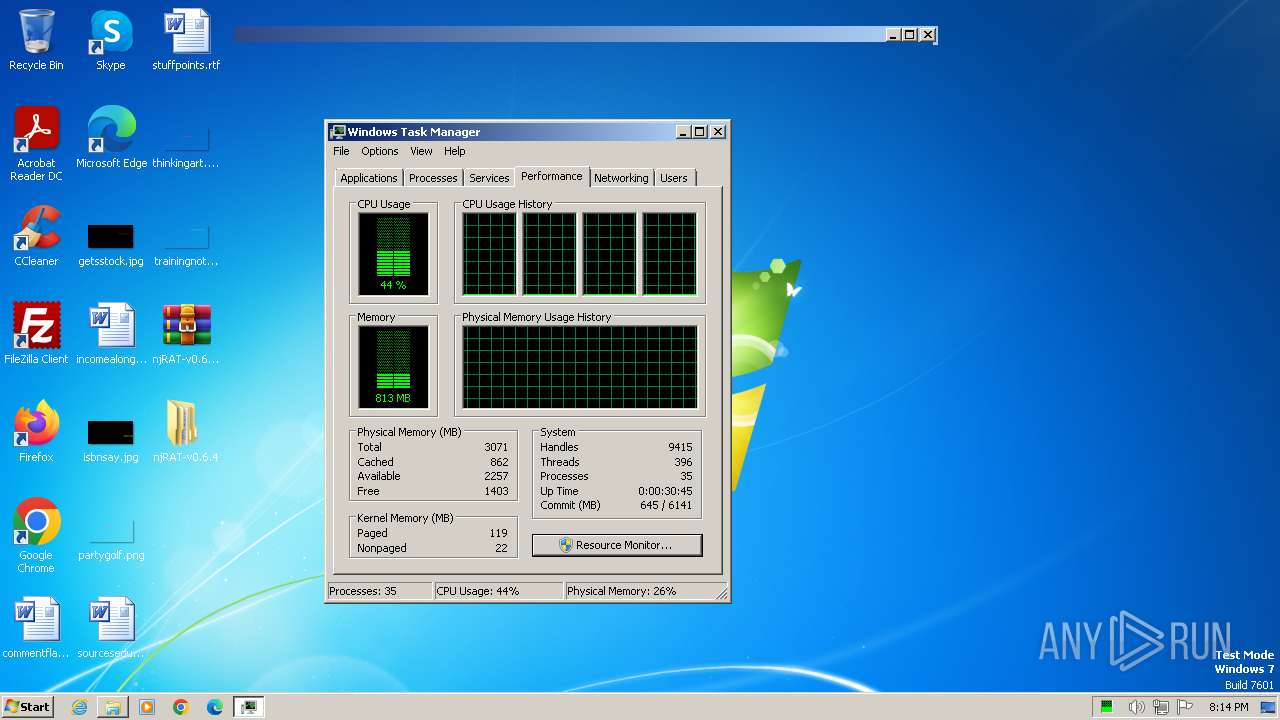This screenshot has height=720, width=1280.
Task: Switch to the Services tab
Action: point(489,178)
